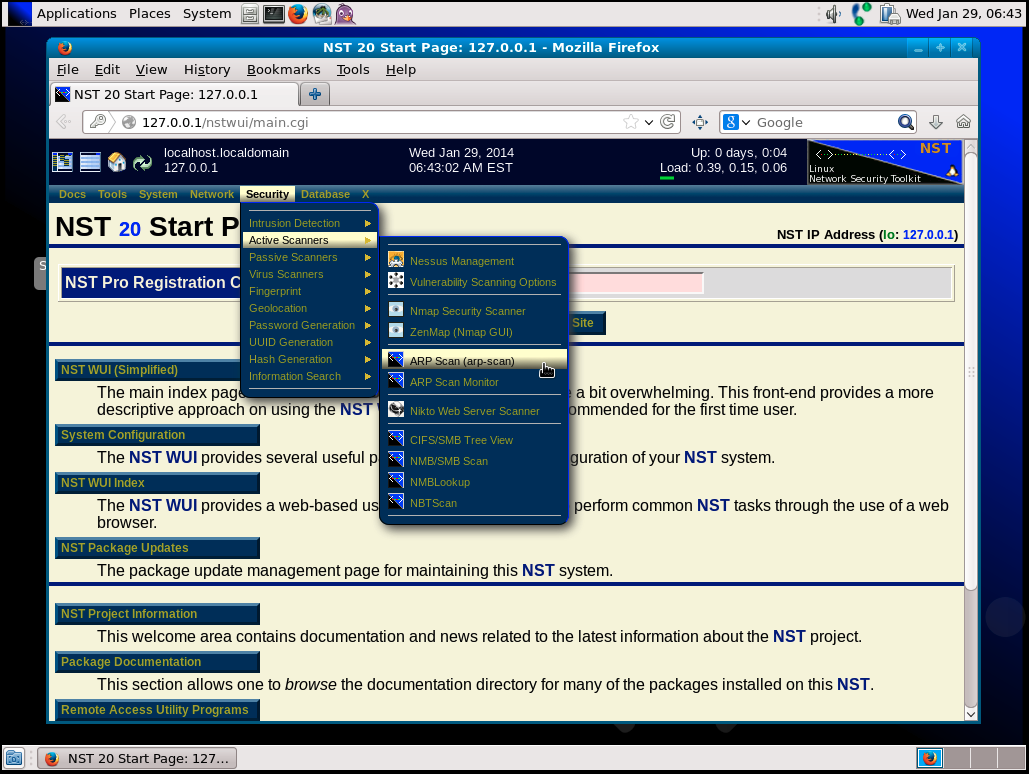Image resolution: width=1029 pixels, height=774 pixels.
Task: Click the Firefox reload page icon
Action: (x=668, y=121)
